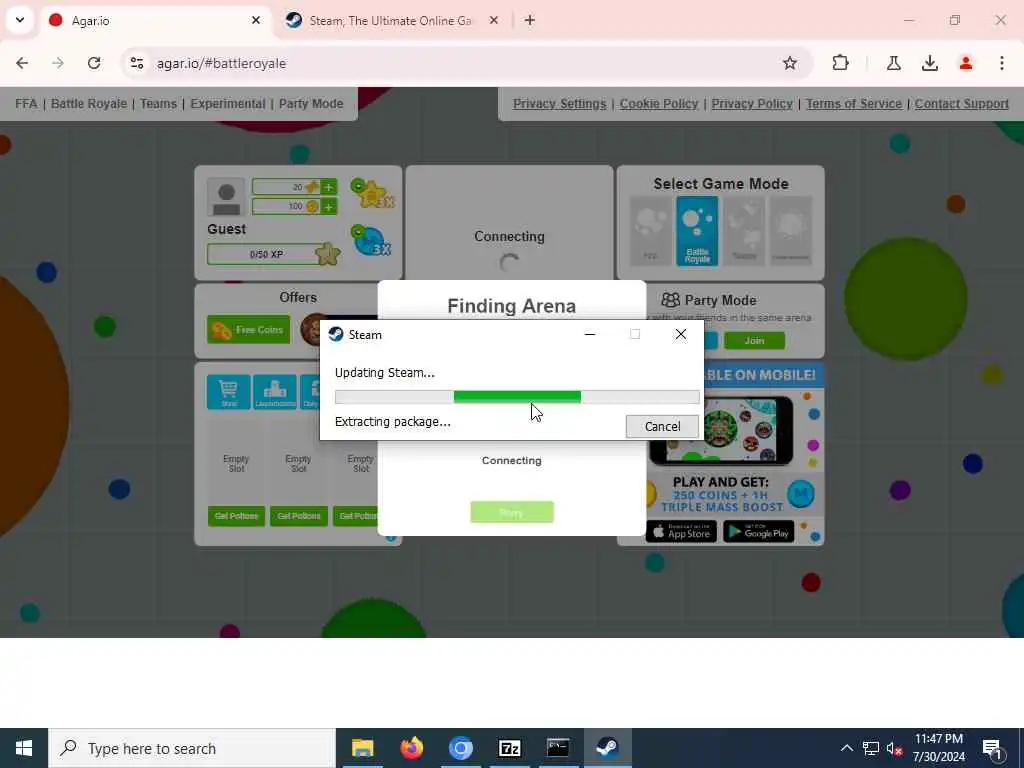Open the notification center icon
Screen dimensions: 1024x768
(992, 749)
